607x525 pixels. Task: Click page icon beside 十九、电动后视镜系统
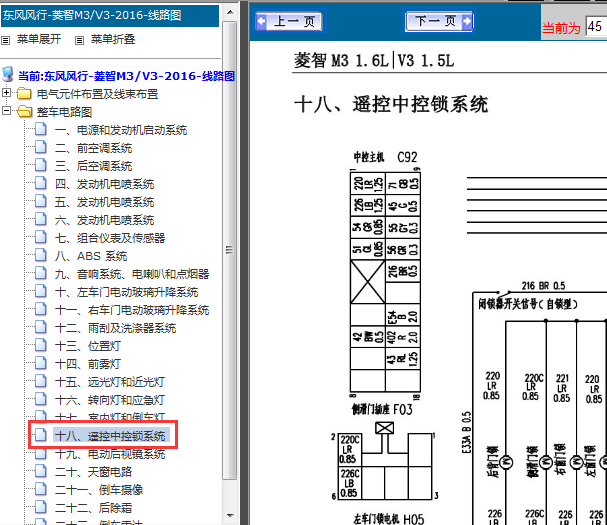tap(41, 453)
